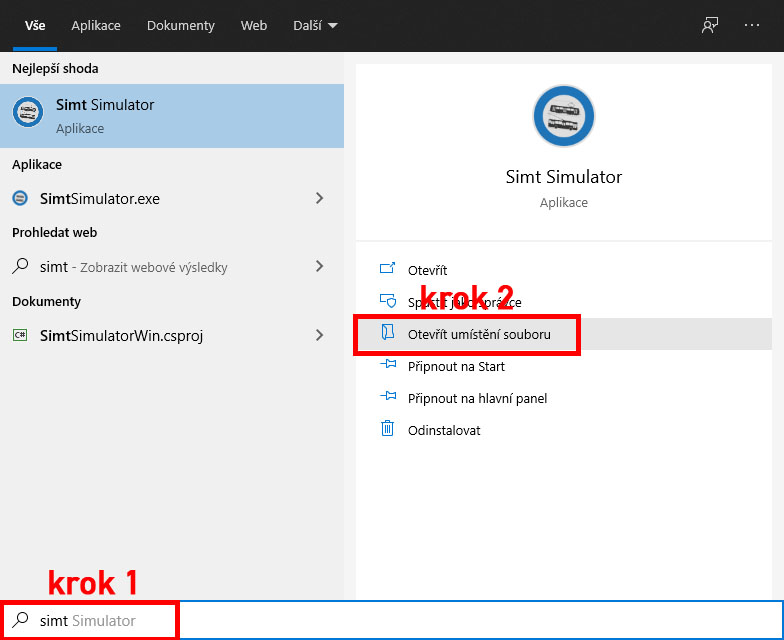This screenshot has height=640, width=784.
Task: Expand the SimtSimulator.exe result arrow
Action: pyautogui.click(x=319, y=198)
